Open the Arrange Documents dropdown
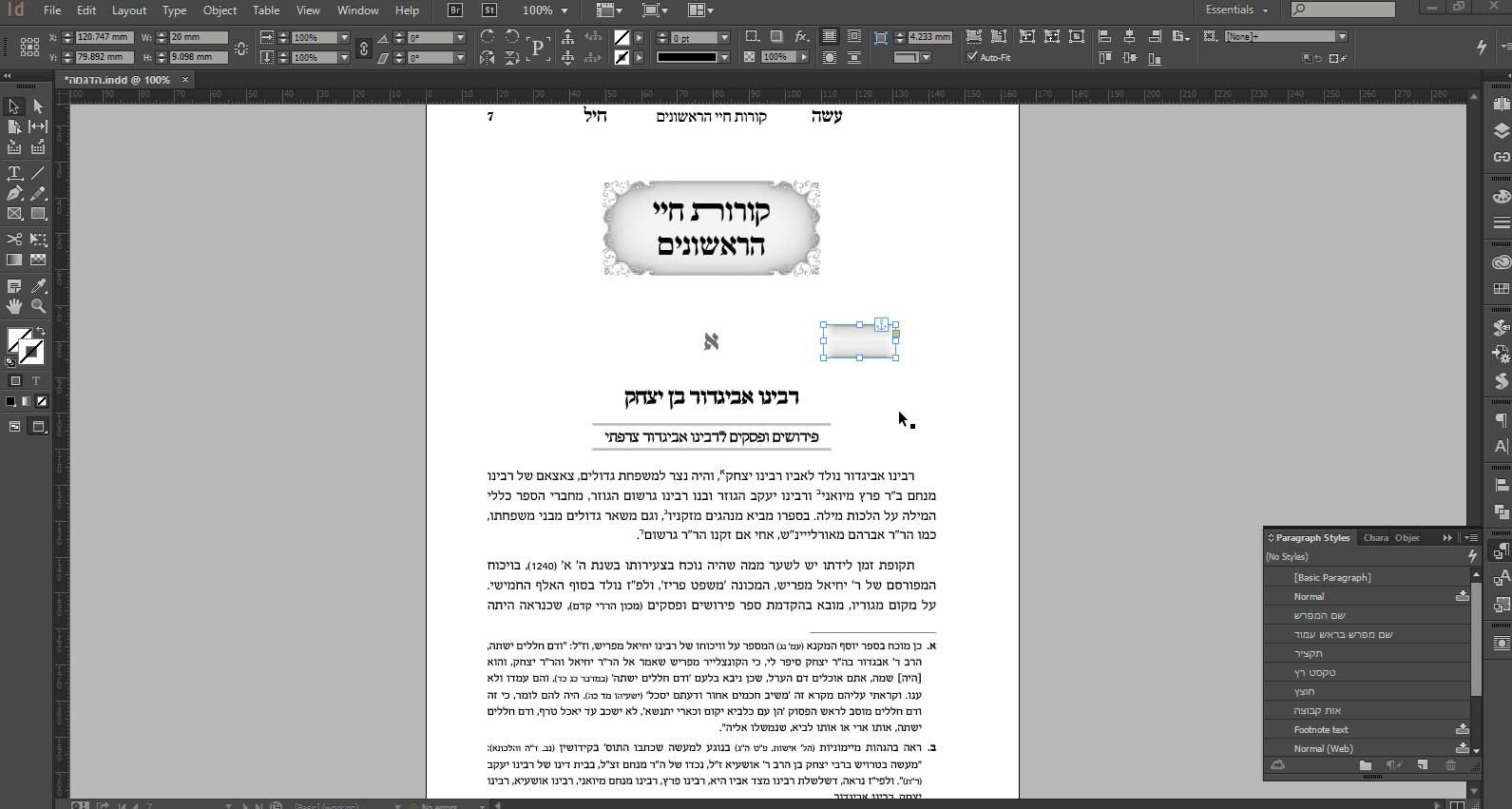 click(700, 10)
